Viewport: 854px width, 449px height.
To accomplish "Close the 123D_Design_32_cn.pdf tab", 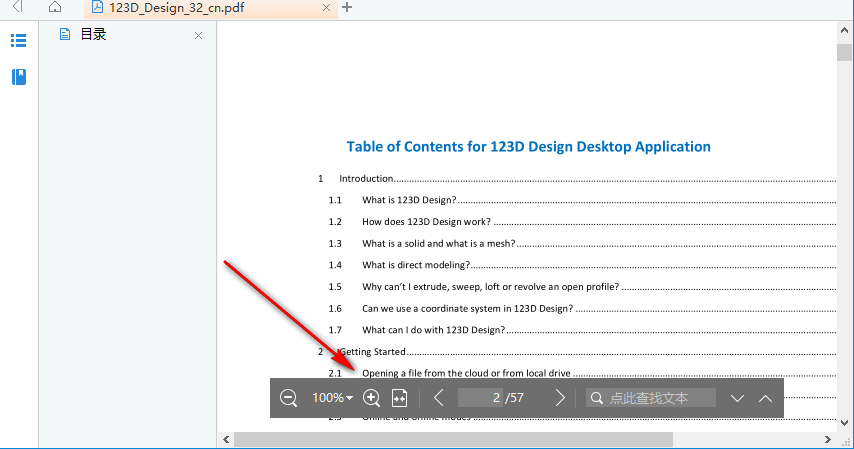I will pos(326,8).
